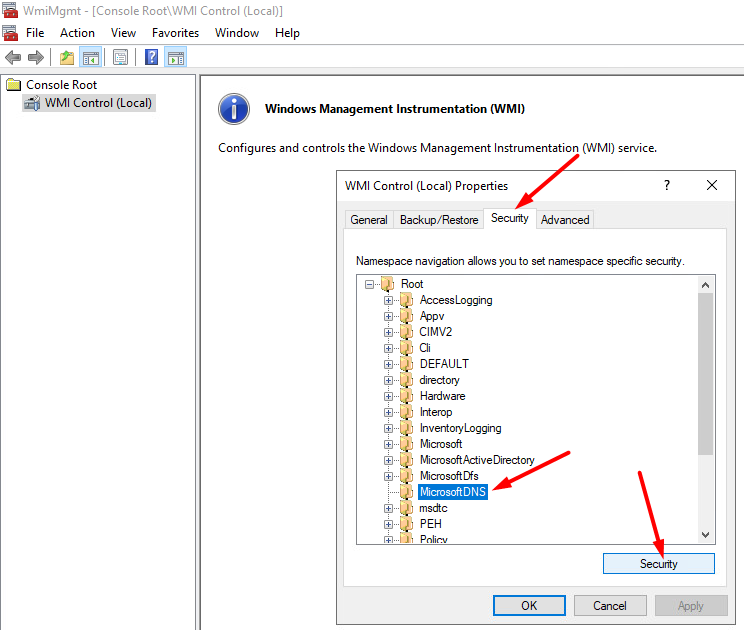
Task: Select the Security tab
Action: [510, 218]
